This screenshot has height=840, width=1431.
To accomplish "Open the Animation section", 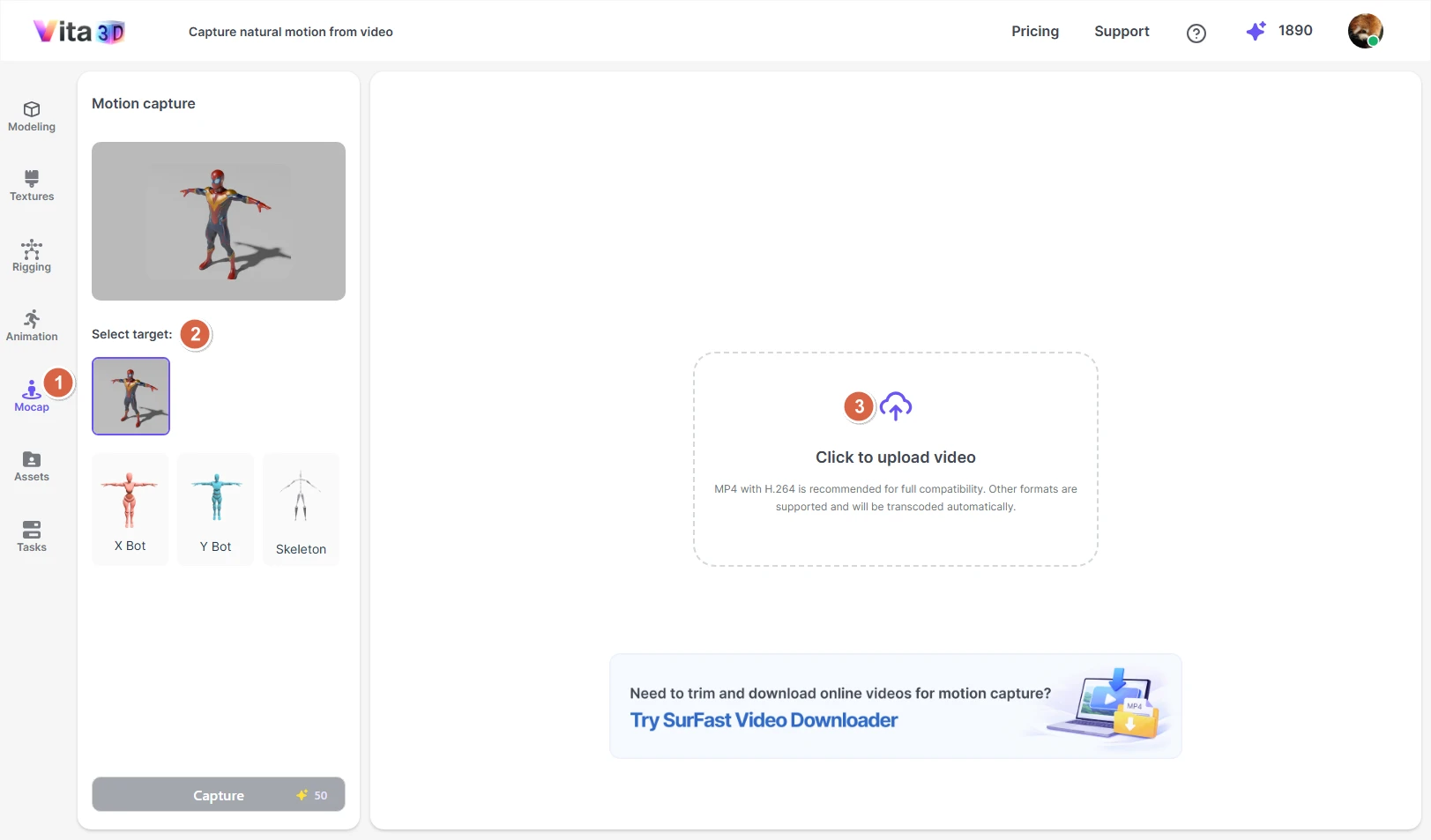I will [x=32, y=325].
